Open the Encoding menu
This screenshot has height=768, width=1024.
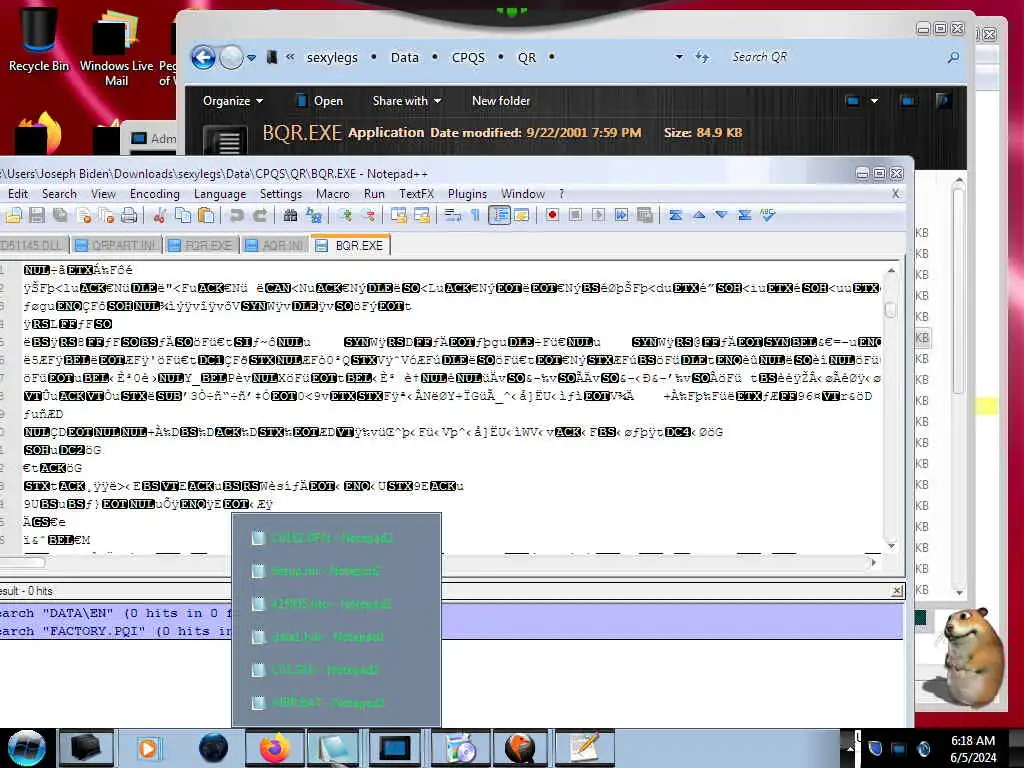click(x=155, y=194)
